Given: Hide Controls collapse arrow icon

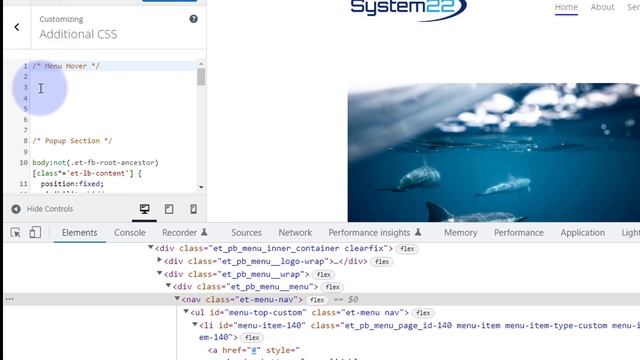Looking at the screenshot, I should pyautogui.click(x=16, y=209).
